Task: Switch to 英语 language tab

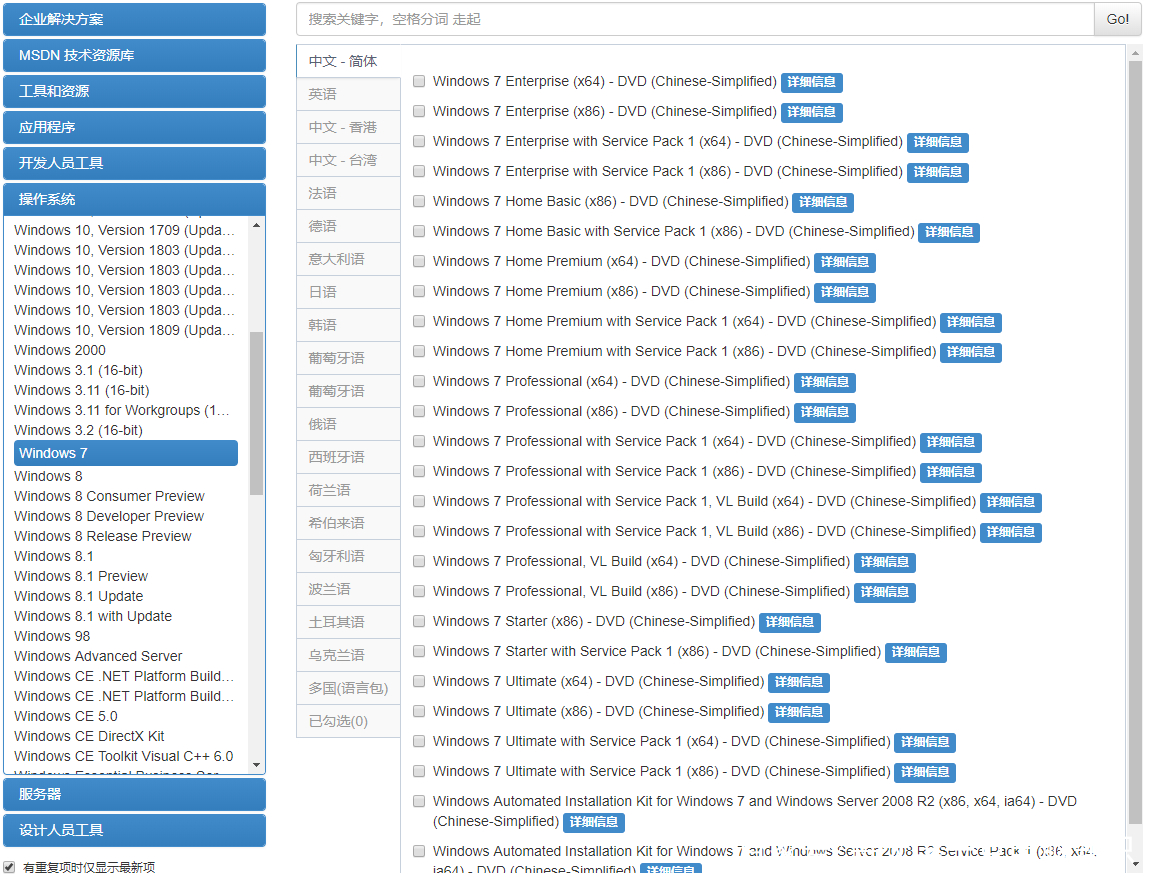Action: (348, 94)
